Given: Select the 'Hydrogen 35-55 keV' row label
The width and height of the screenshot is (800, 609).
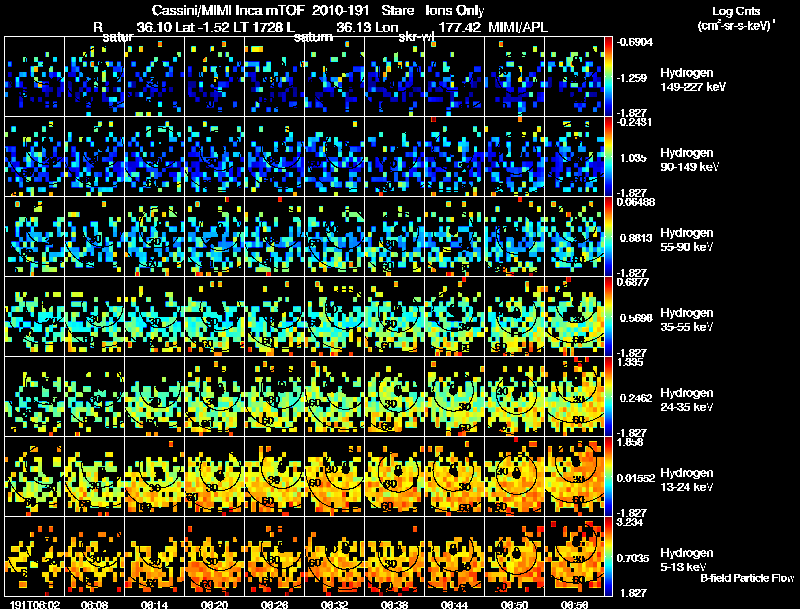Looking at the screenshot, I should click(x=687, y=320).
